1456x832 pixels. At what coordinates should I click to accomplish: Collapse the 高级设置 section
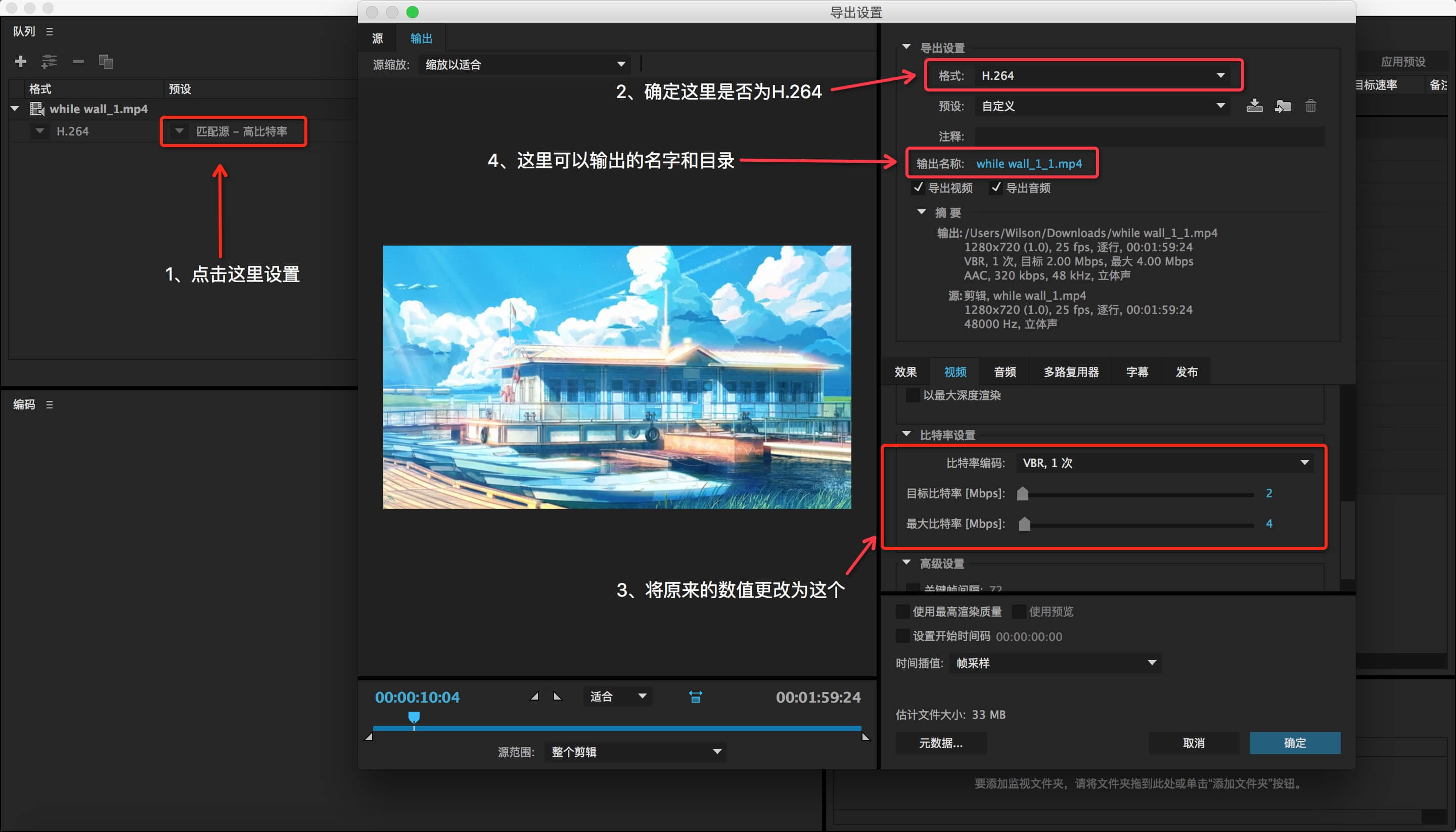tap(906, 563)
